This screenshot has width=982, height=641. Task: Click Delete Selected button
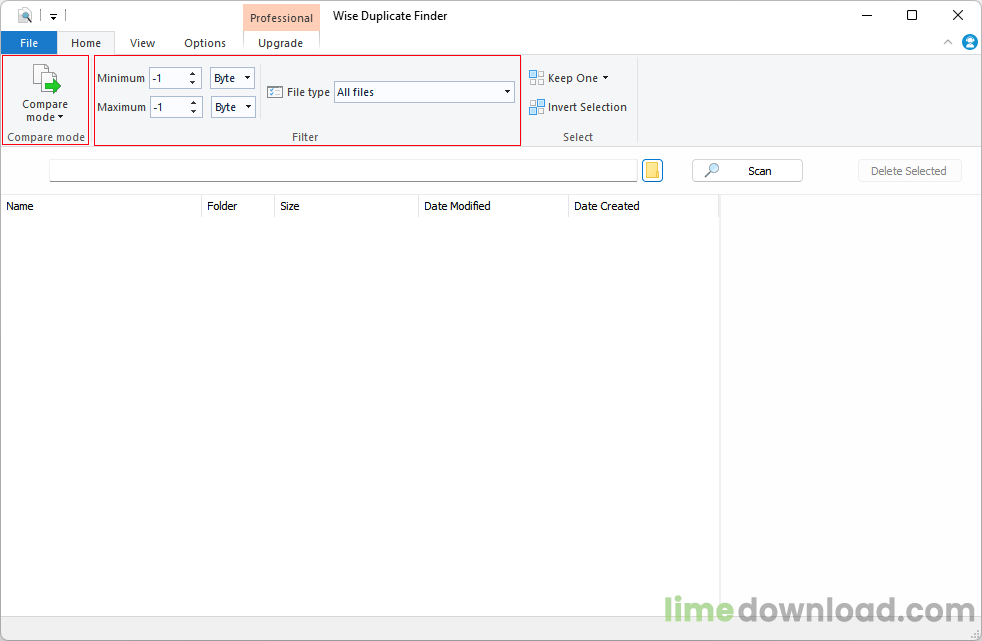(x=909, y=171)
